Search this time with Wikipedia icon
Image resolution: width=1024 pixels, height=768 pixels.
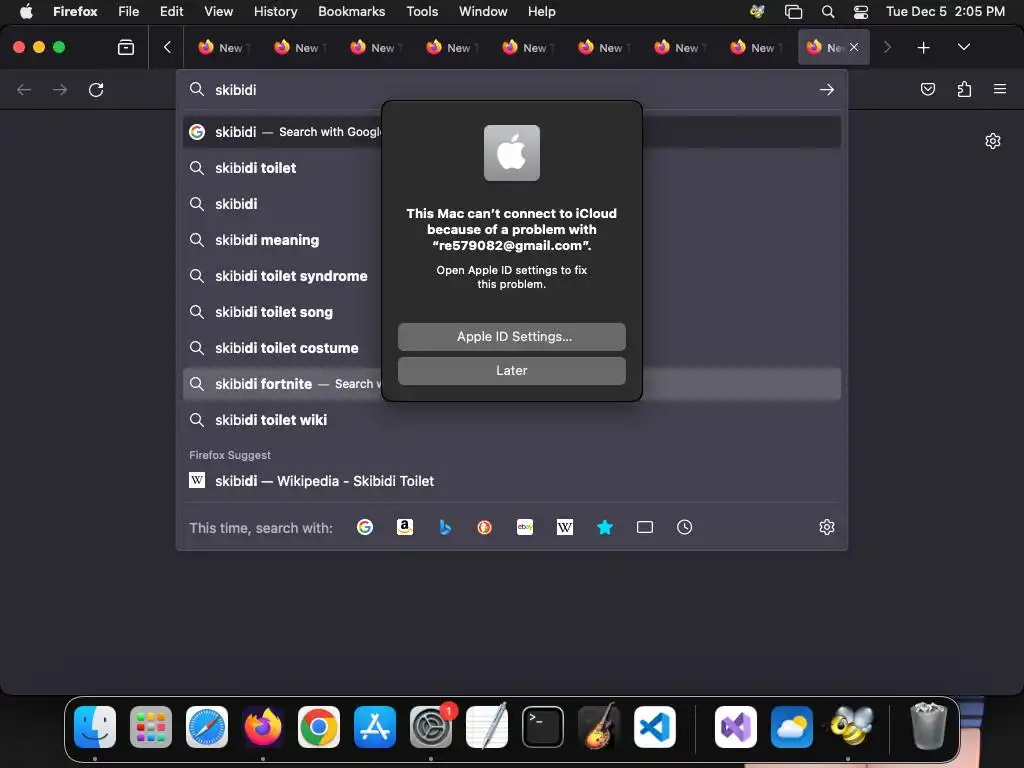pyautogui.click(x=565, y=527)
